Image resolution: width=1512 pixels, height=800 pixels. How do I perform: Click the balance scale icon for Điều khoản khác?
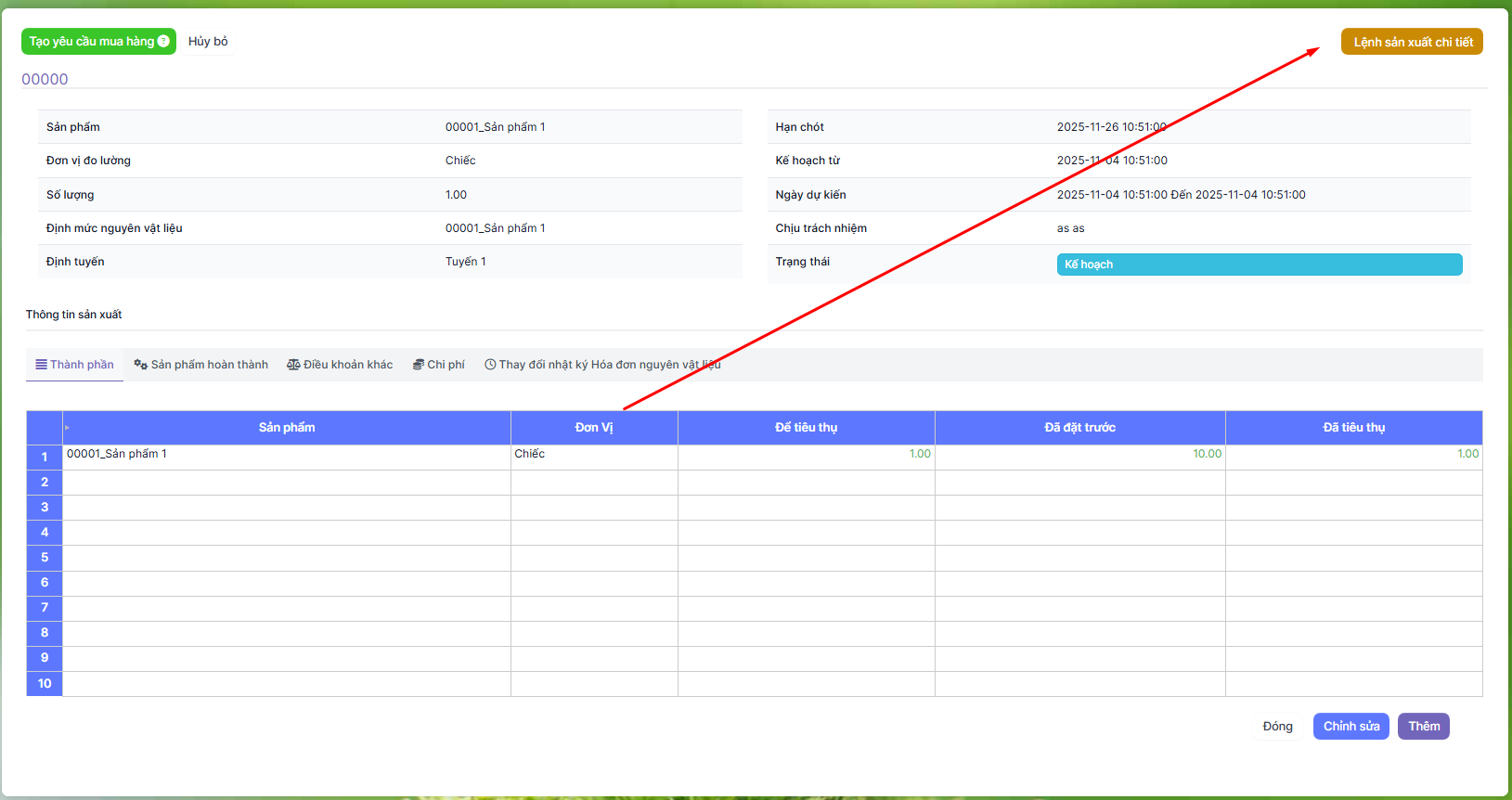tap(293, 365)
